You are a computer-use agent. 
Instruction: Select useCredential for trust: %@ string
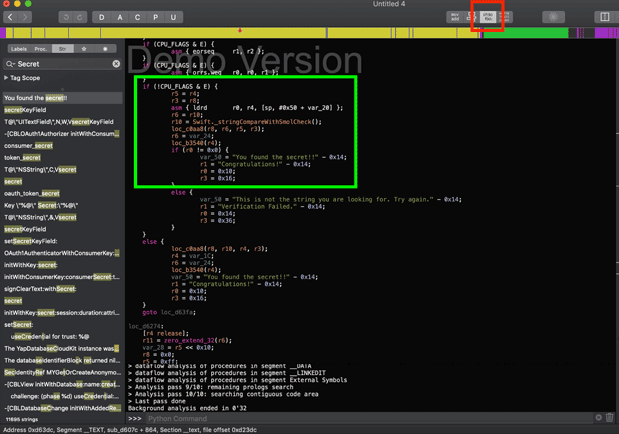pyautogui.click(x=62, y=336)
